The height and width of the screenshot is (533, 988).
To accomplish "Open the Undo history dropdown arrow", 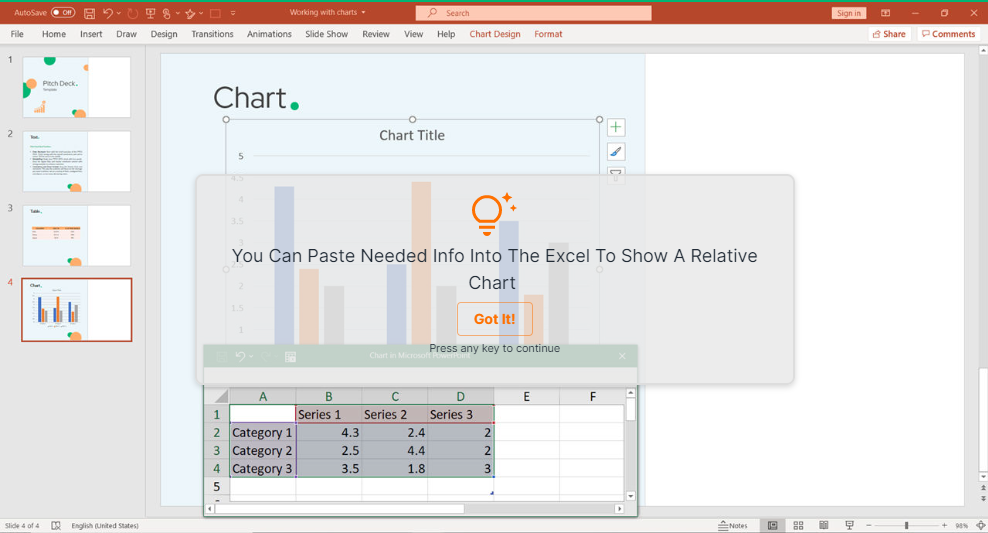I will (x=118, y=13).
